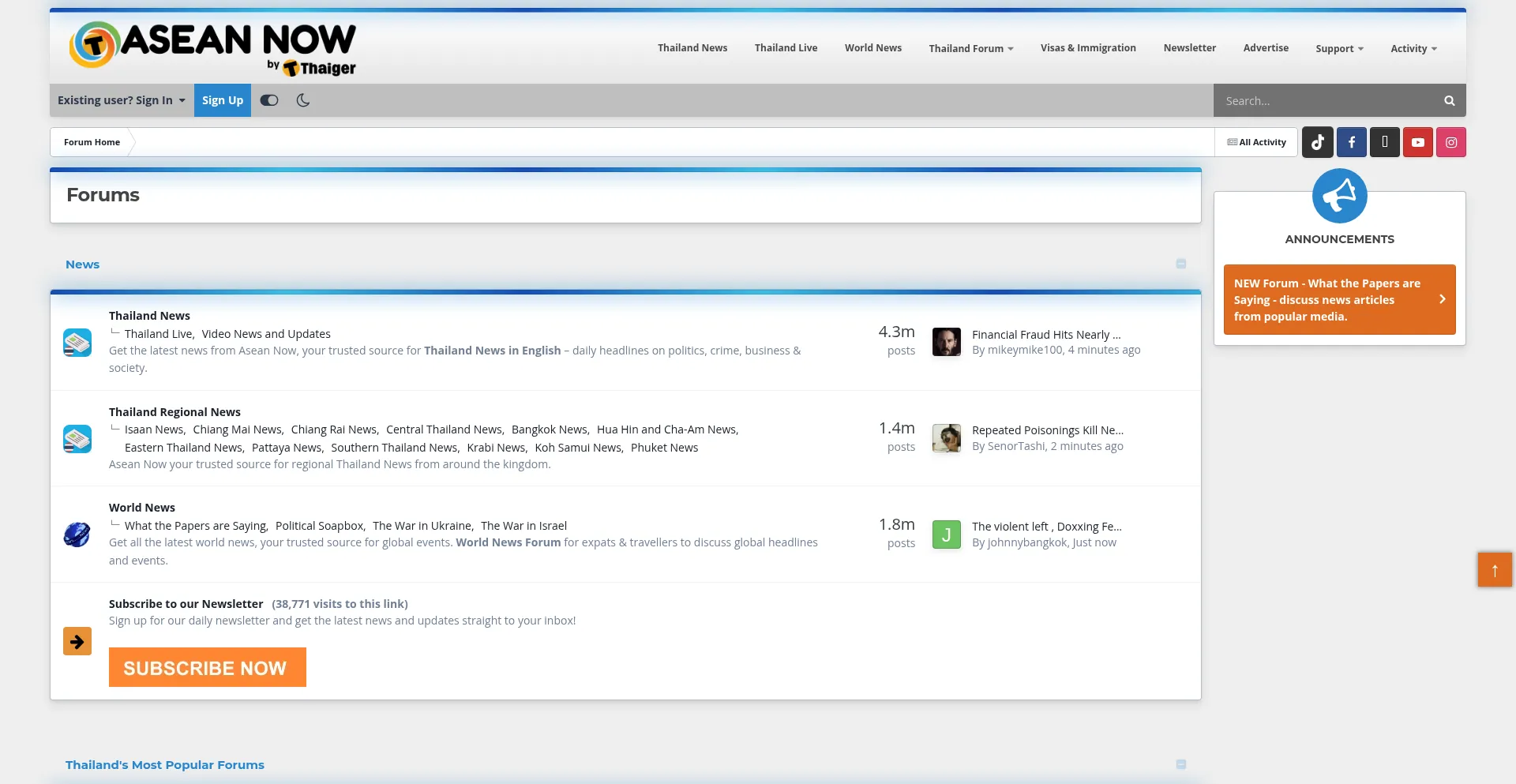The height and width of the screenshot is (784, 1516).
Task: Click the World News globe icon
Action: click(77, 535)
